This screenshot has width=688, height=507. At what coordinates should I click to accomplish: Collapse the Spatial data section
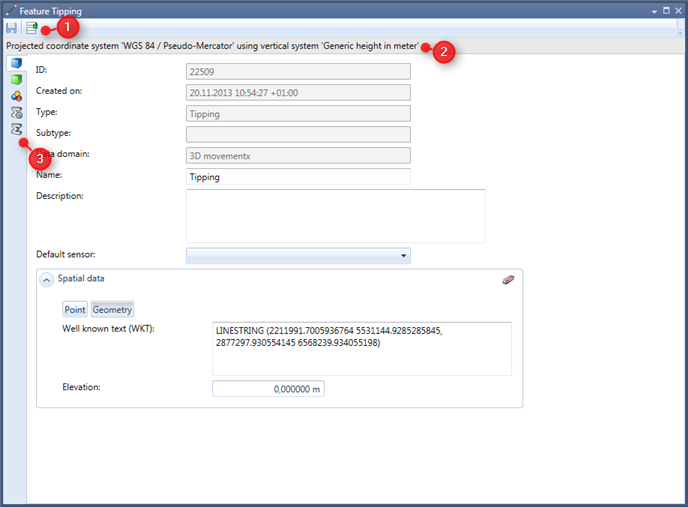(46, 280)
